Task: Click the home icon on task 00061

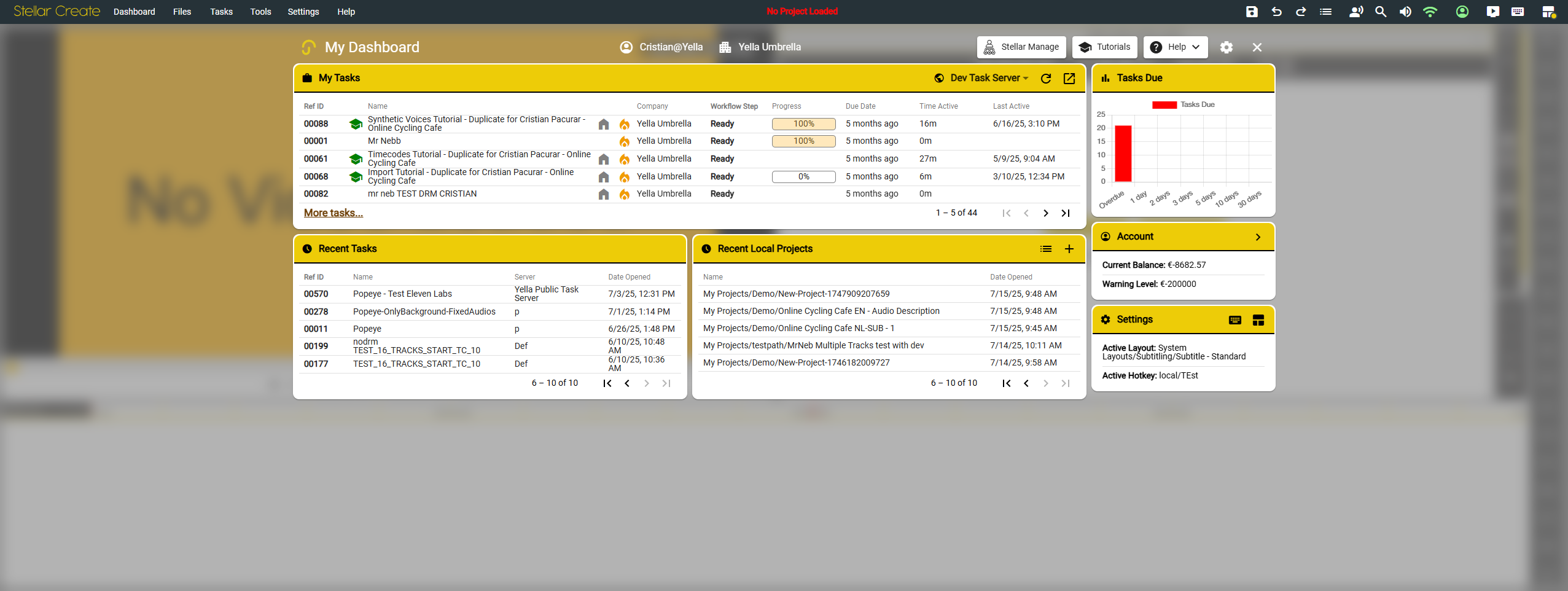Action: (604, 159)
